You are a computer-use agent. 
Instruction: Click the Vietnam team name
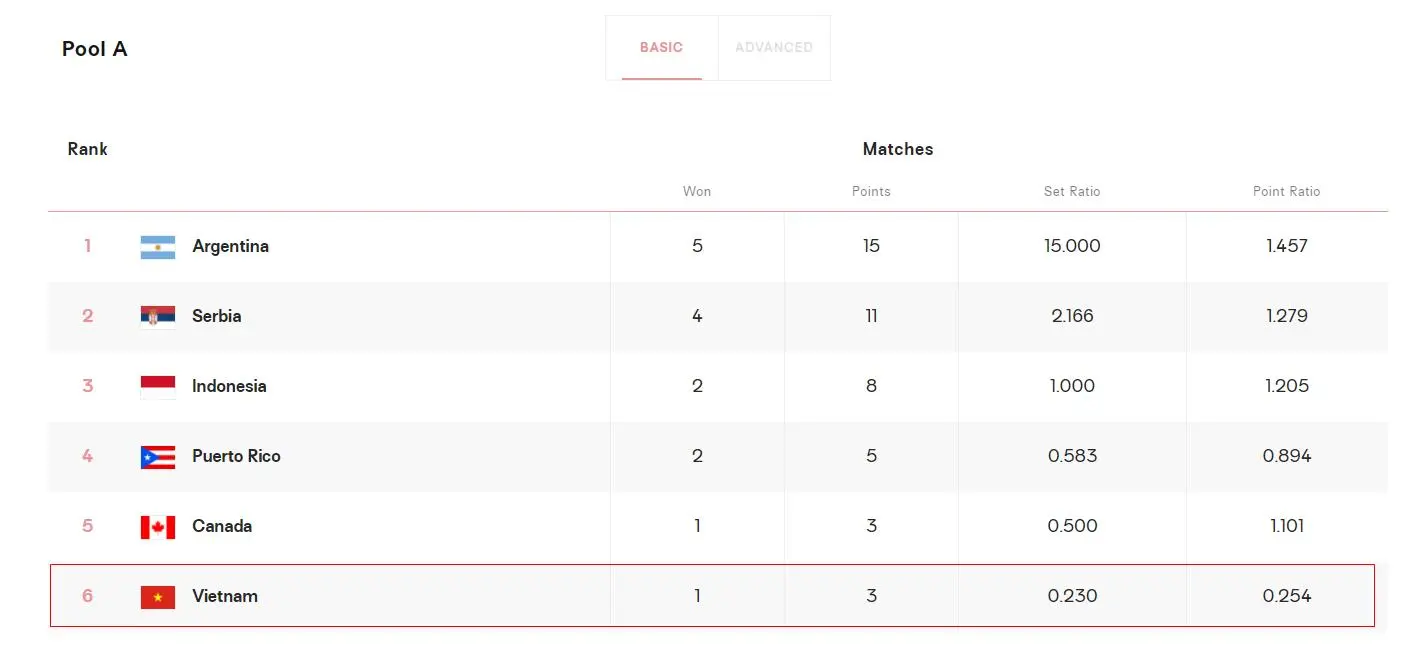[x=225, y=596]
